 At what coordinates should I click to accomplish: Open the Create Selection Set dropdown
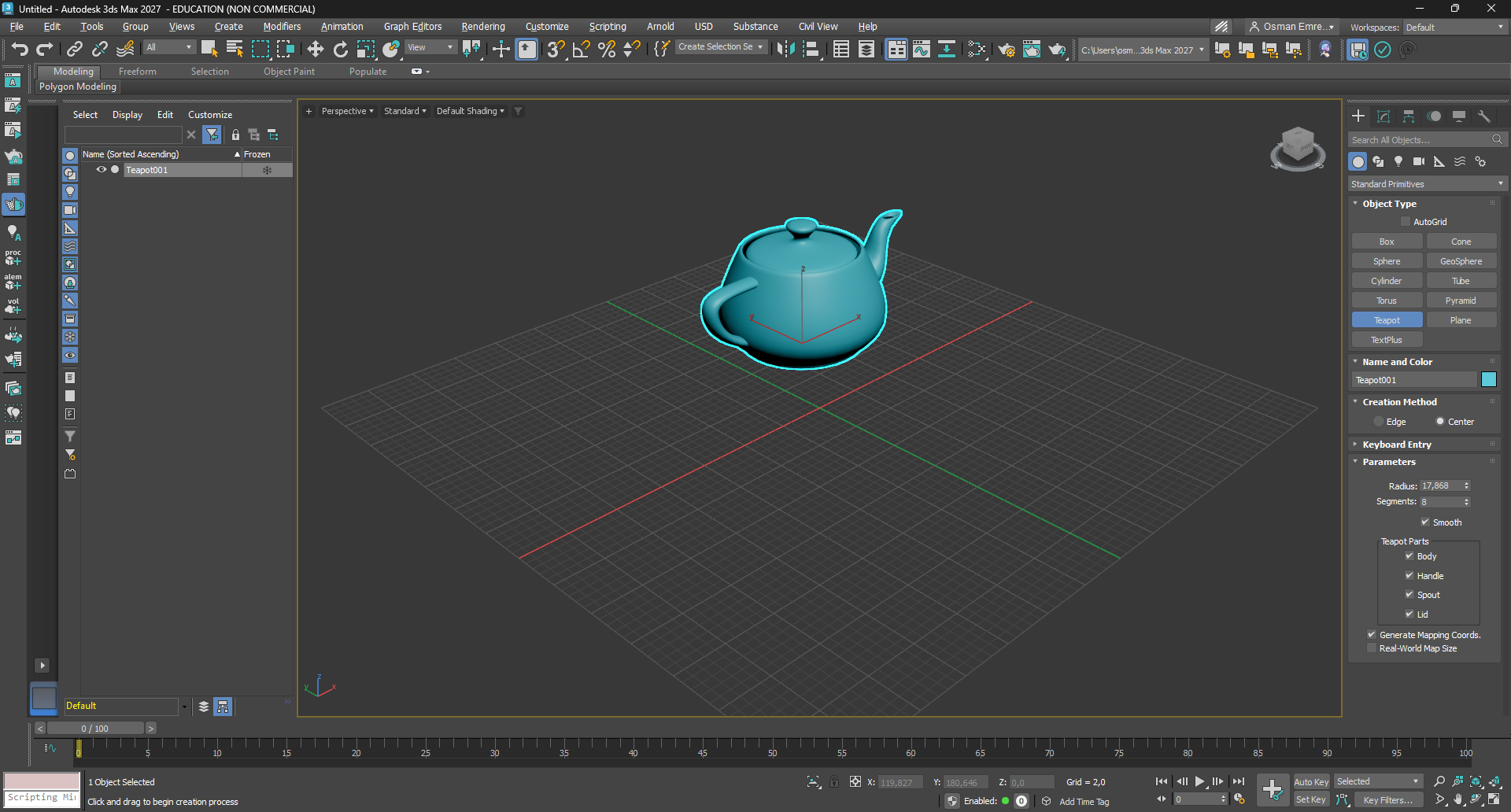tap(720, 47)
